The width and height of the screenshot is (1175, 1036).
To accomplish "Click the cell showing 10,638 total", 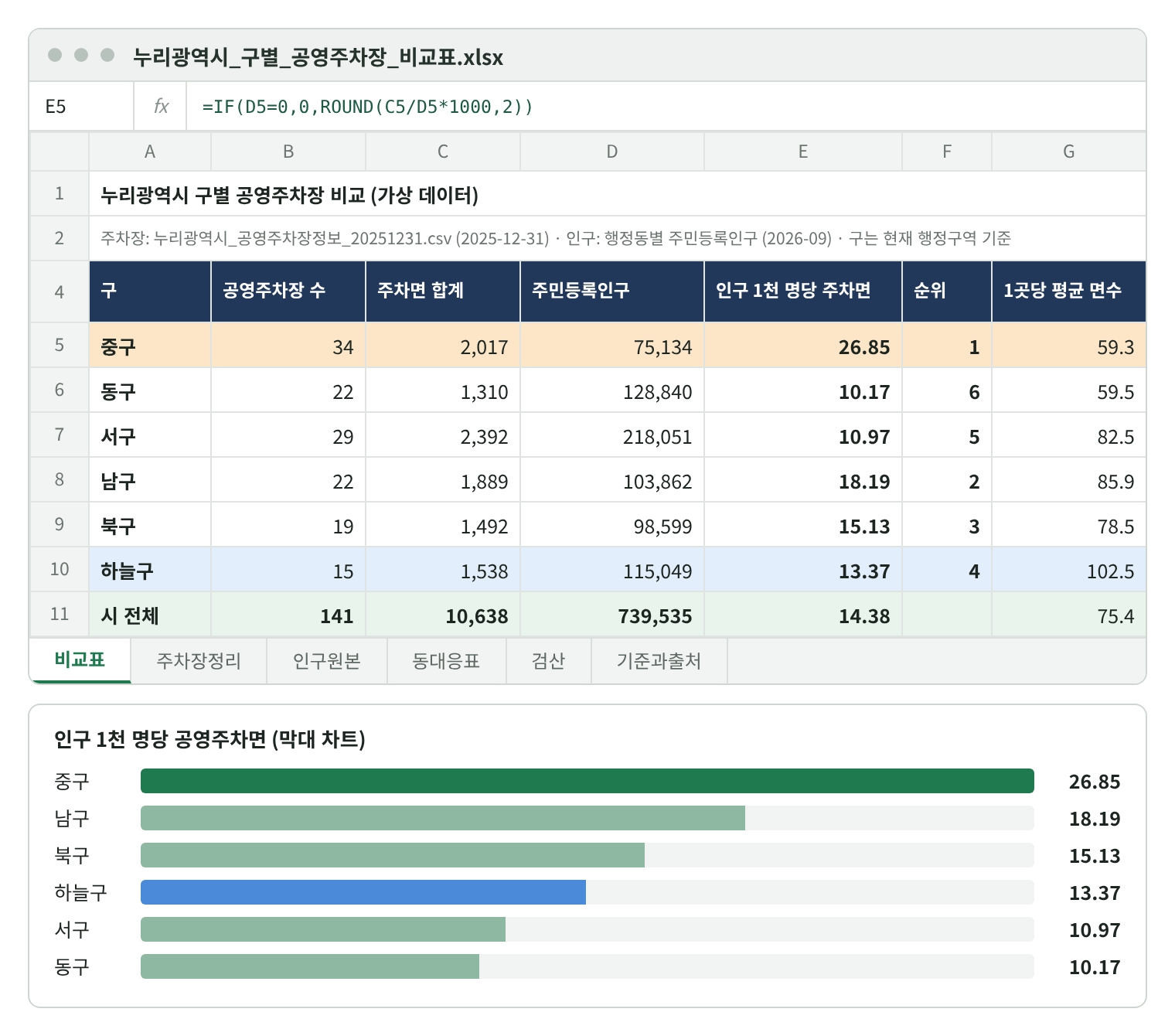I will [443, 615].
